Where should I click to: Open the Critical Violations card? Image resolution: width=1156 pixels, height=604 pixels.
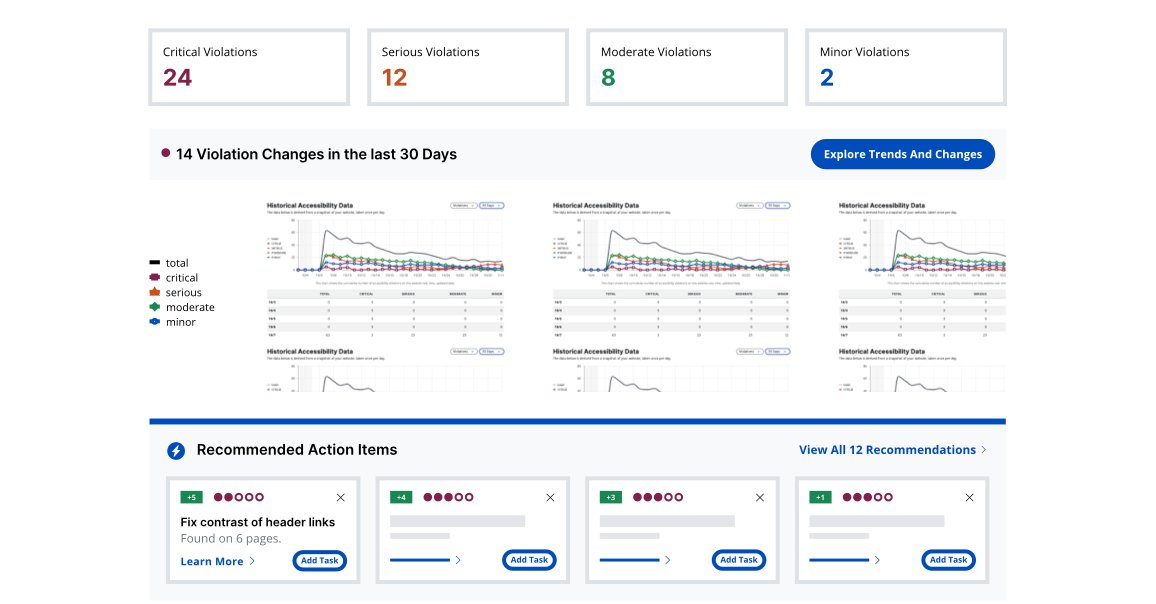tap(248, 67)
